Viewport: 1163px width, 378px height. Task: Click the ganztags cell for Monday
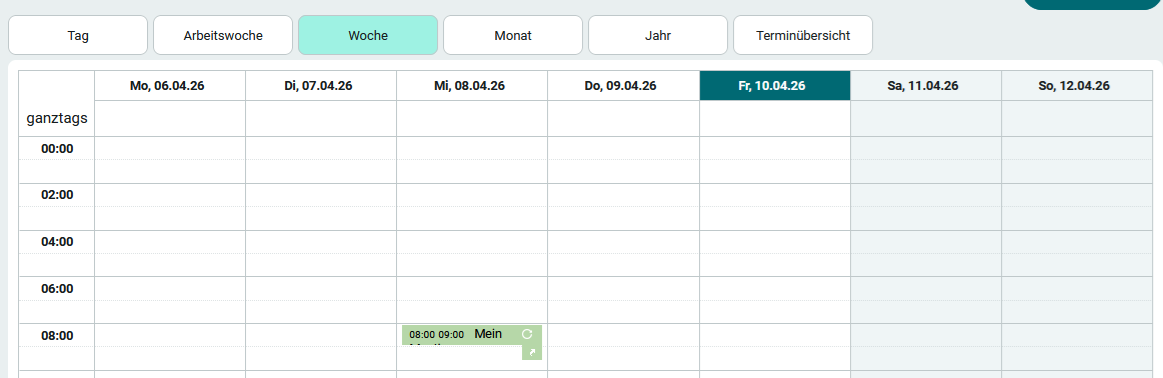pos(170,119)
